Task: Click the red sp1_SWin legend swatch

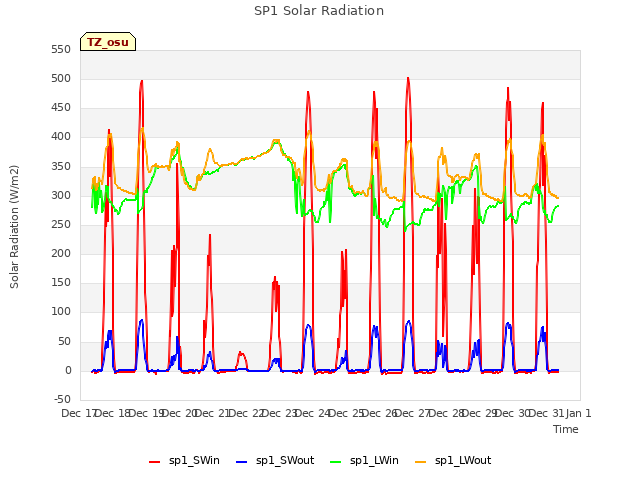Action: [155, 462]
